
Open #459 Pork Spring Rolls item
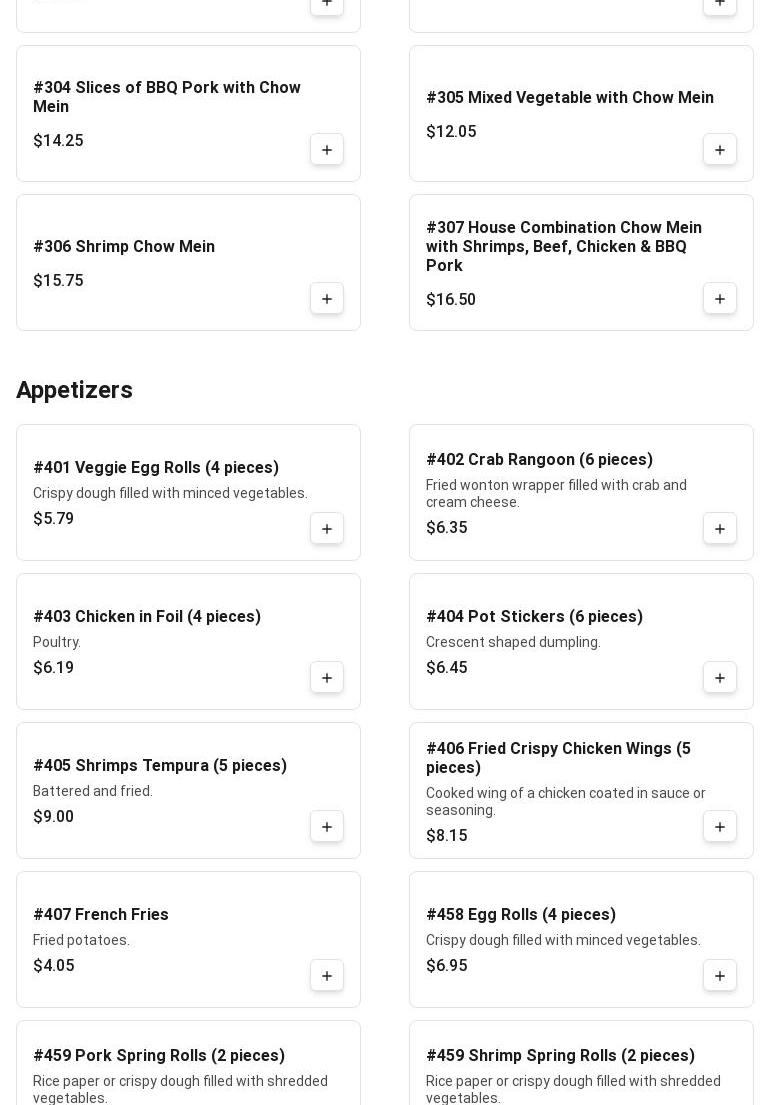[159, 1056]
